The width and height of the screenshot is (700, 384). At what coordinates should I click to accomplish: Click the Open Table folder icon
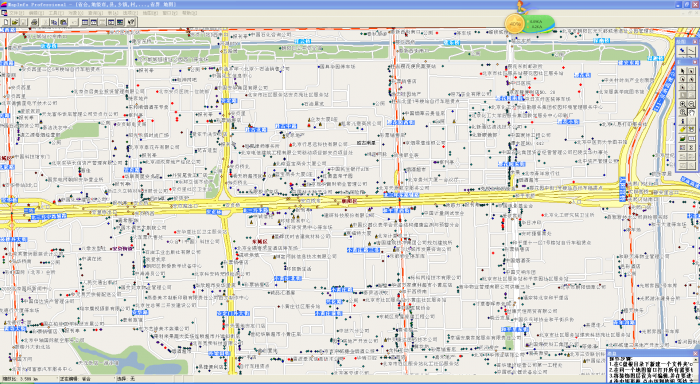(x=15, y=22)
